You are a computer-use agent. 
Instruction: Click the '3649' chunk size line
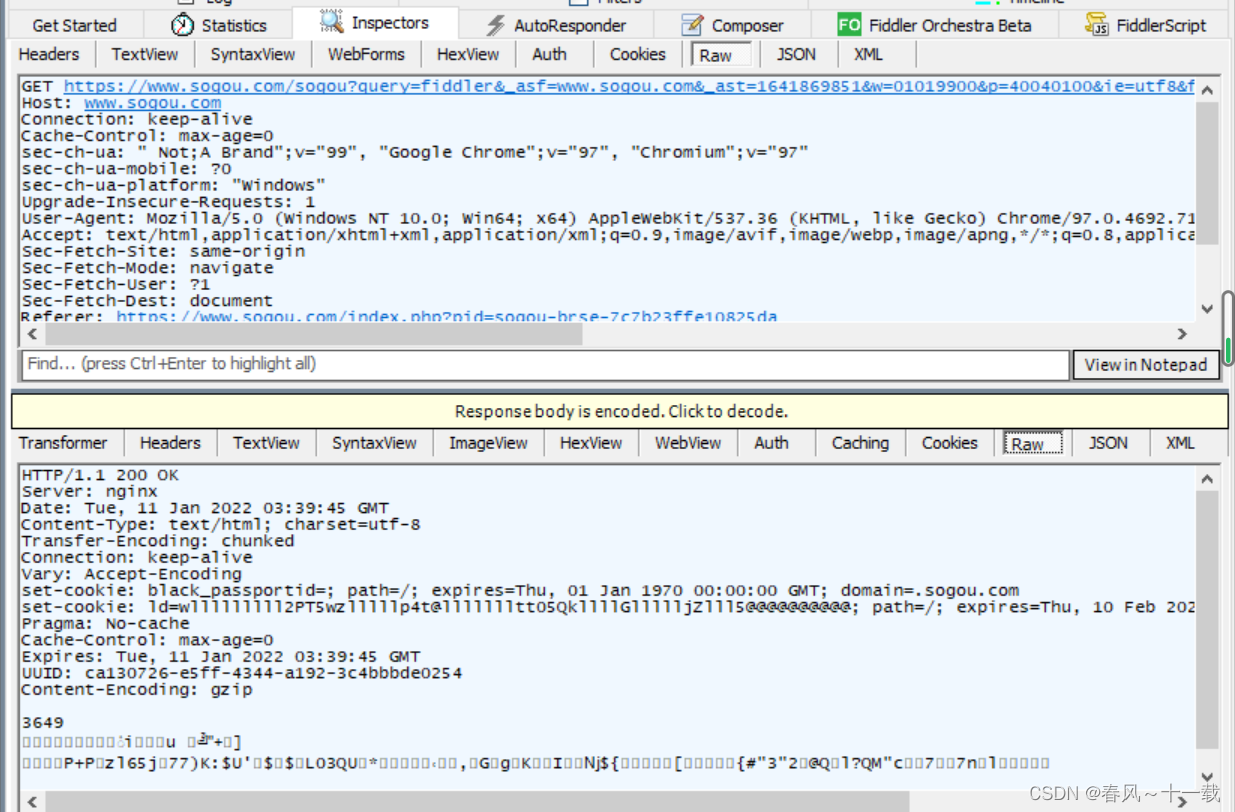pos(42,723)
